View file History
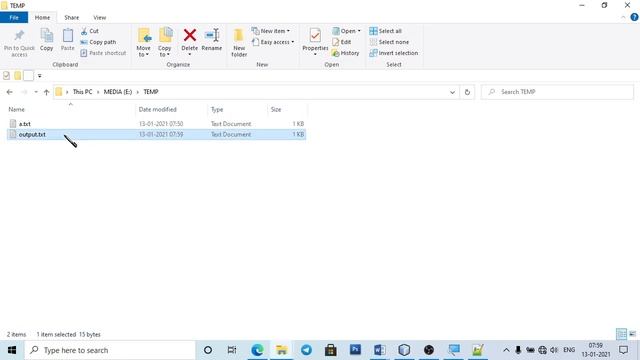 coord(346,53)
